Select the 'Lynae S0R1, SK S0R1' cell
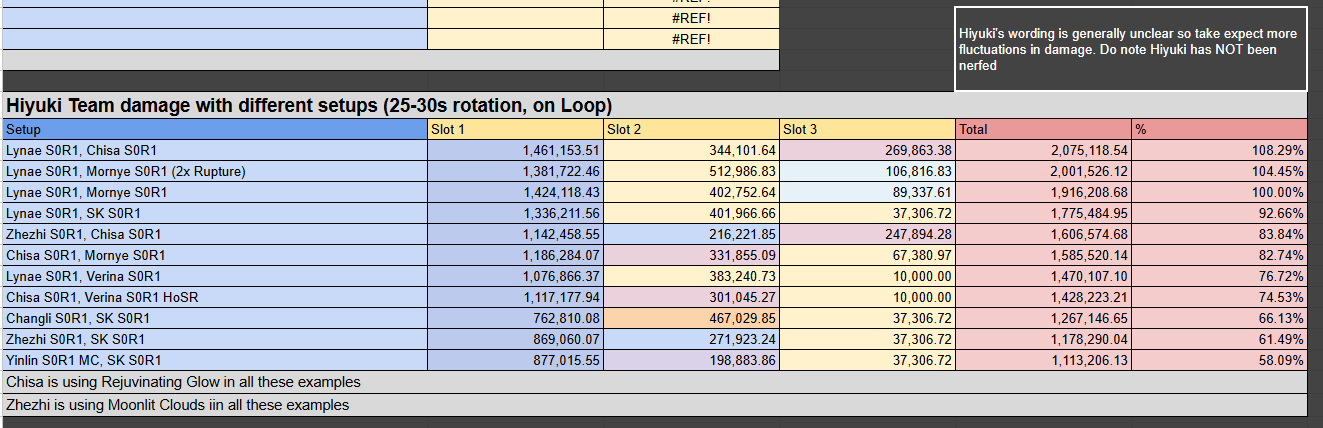Viewport: 1323px width, 428px height. (x=215, y=213)
